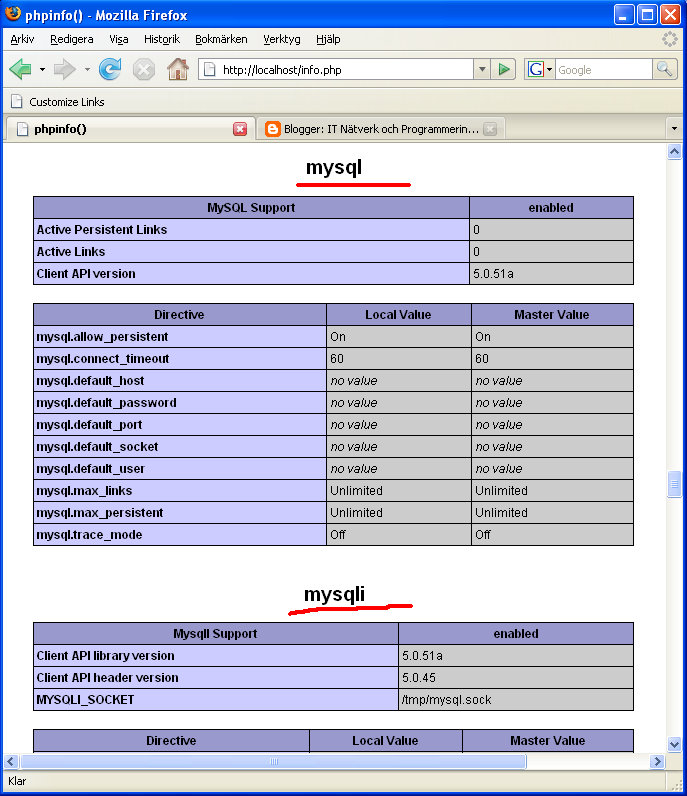Open the Google search engine selector
The width and height of the screenshot is (687, 796).
(540, 70)
